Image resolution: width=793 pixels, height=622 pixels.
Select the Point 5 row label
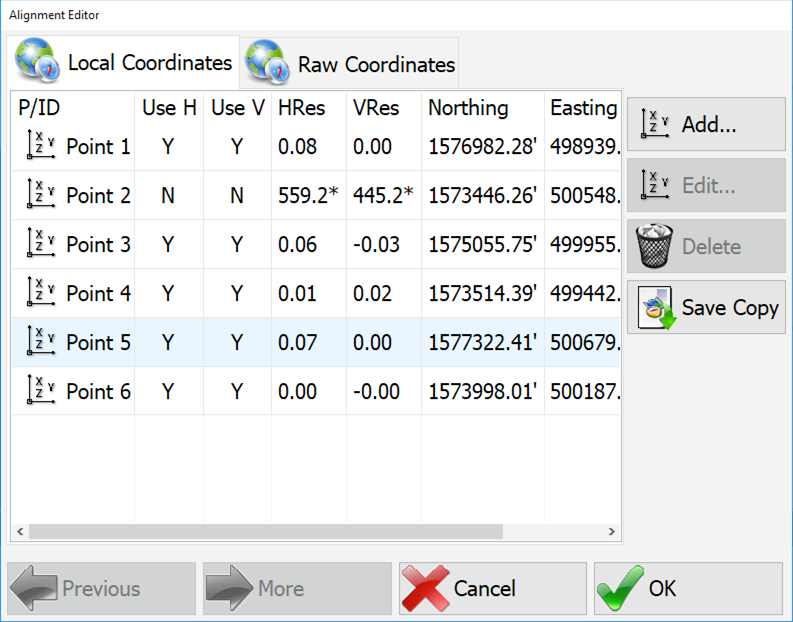pyautogui.click(x=98, y=343)
